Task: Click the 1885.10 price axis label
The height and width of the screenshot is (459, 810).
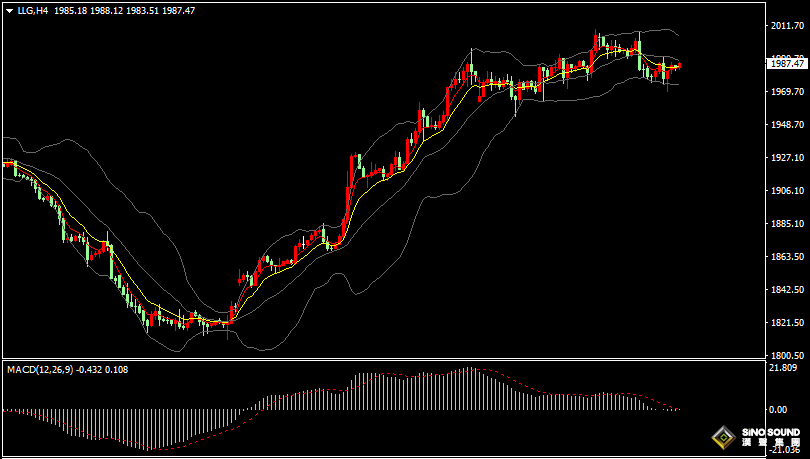Action: pyautogui.click(x=787, y=224)
